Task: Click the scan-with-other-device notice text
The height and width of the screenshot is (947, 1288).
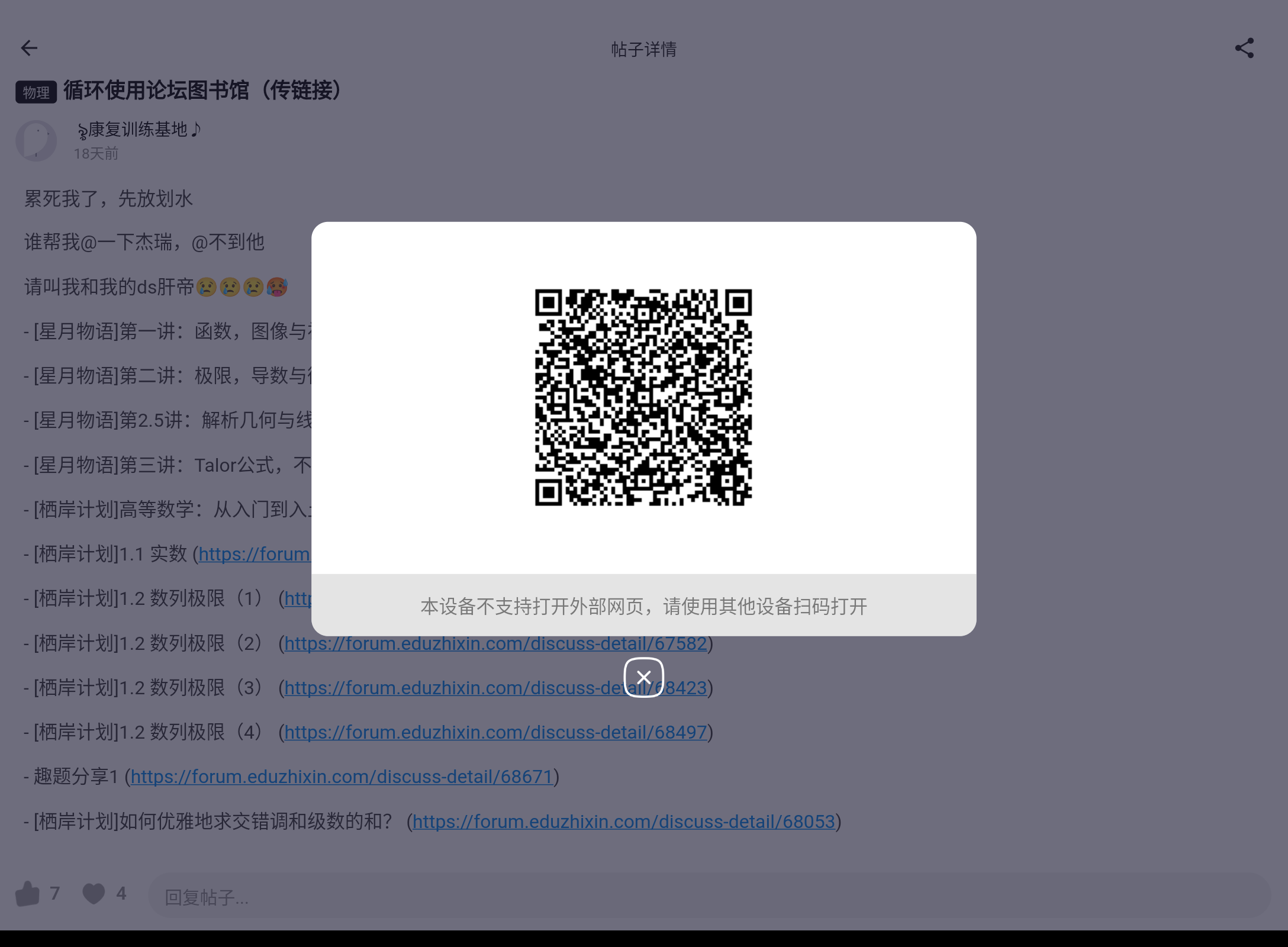Action: [643, 606]
